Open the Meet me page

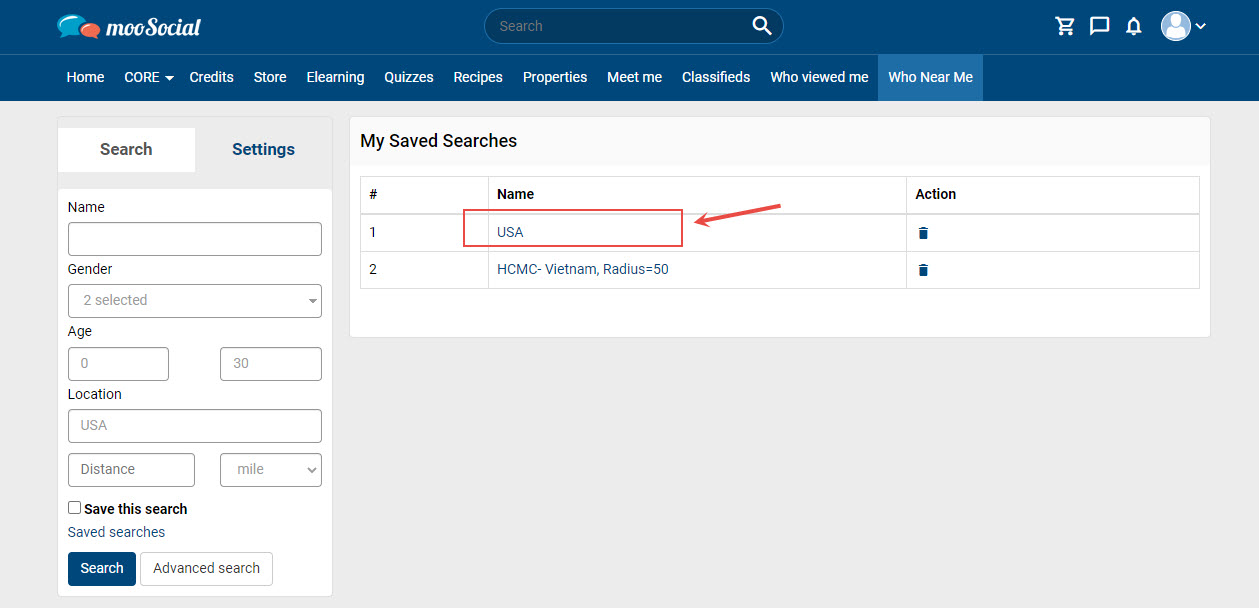click(634, 77)
